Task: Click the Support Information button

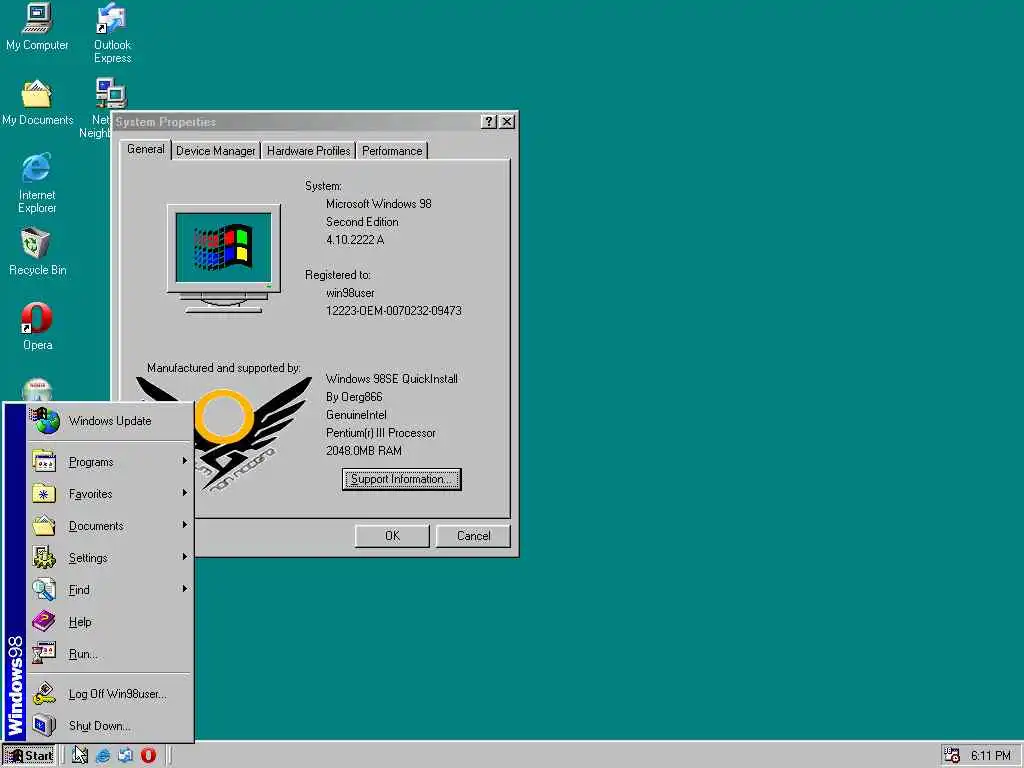Action: point(402,479)
